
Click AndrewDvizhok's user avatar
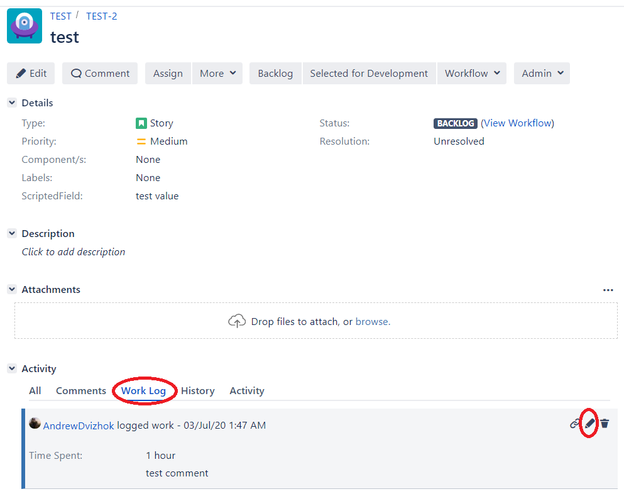coord(35,423)
